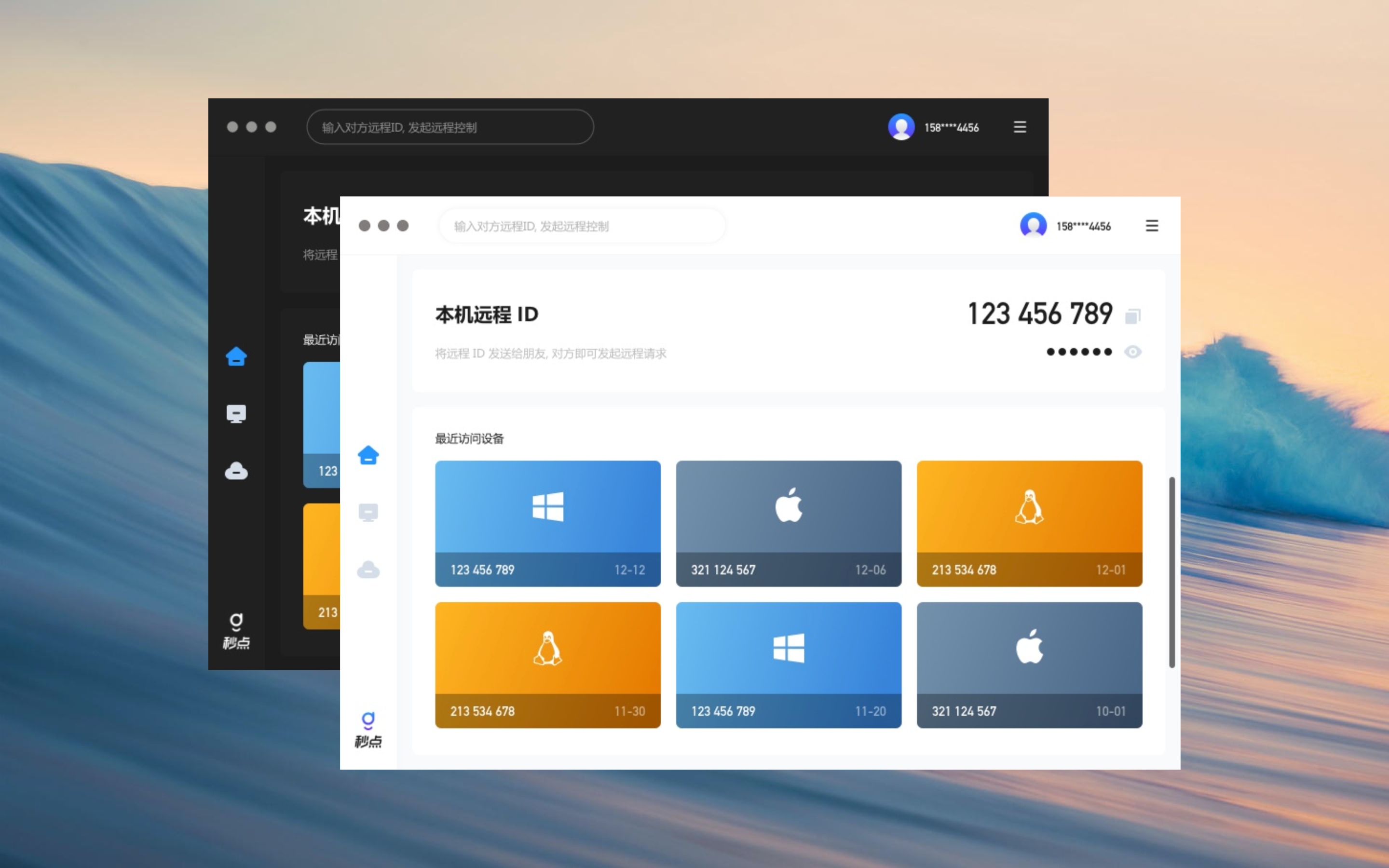The width and height of the screenshot is (1389, 868).
Task: Click user avatar in front light window
Action: pyautogui.click(x=1033, y=226)
